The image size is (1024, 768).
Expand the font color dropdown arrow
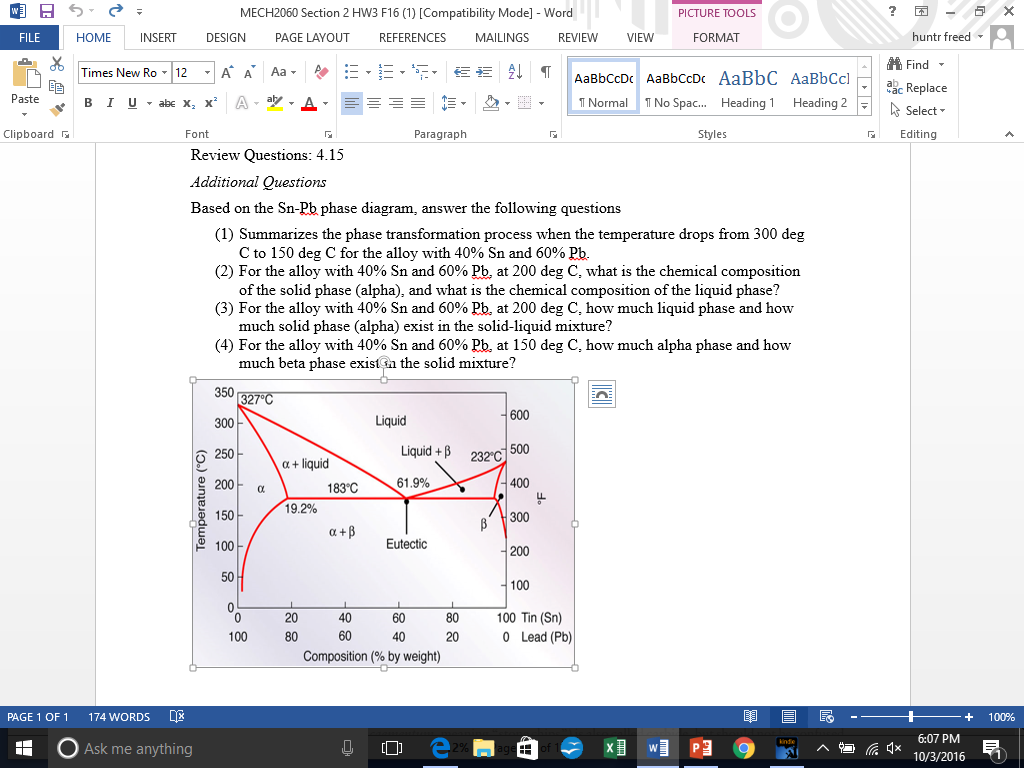coord(325,103)
